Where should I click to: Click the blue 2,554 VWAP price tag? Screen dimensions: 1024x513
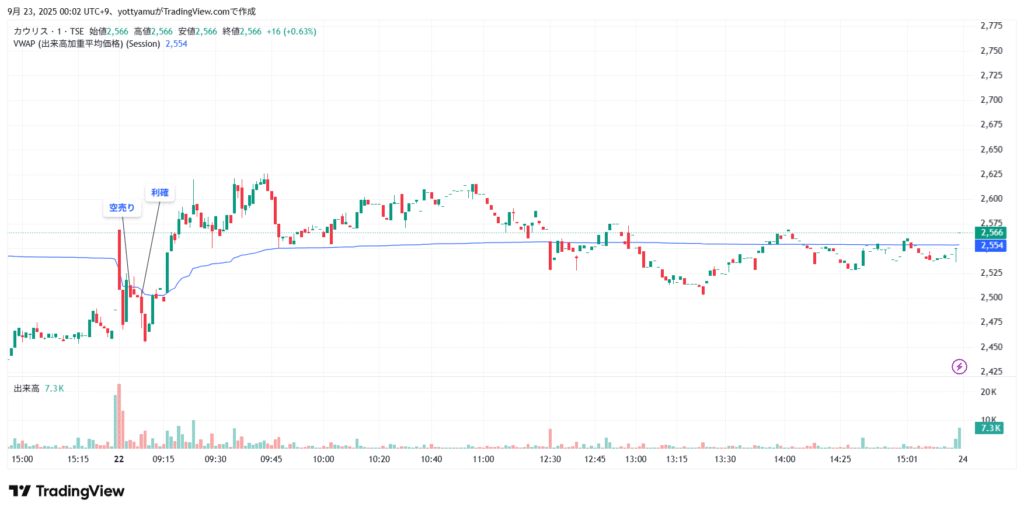click(992, 245)
